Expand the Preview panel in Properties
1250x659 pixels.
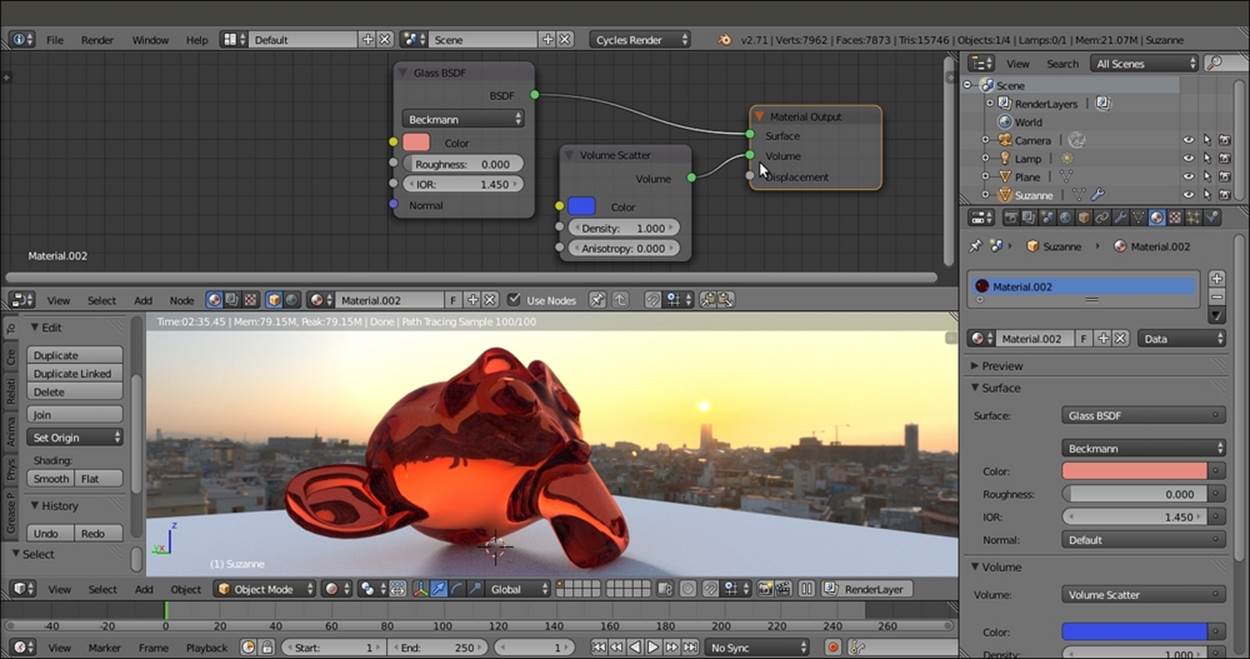click(1001, 366)
